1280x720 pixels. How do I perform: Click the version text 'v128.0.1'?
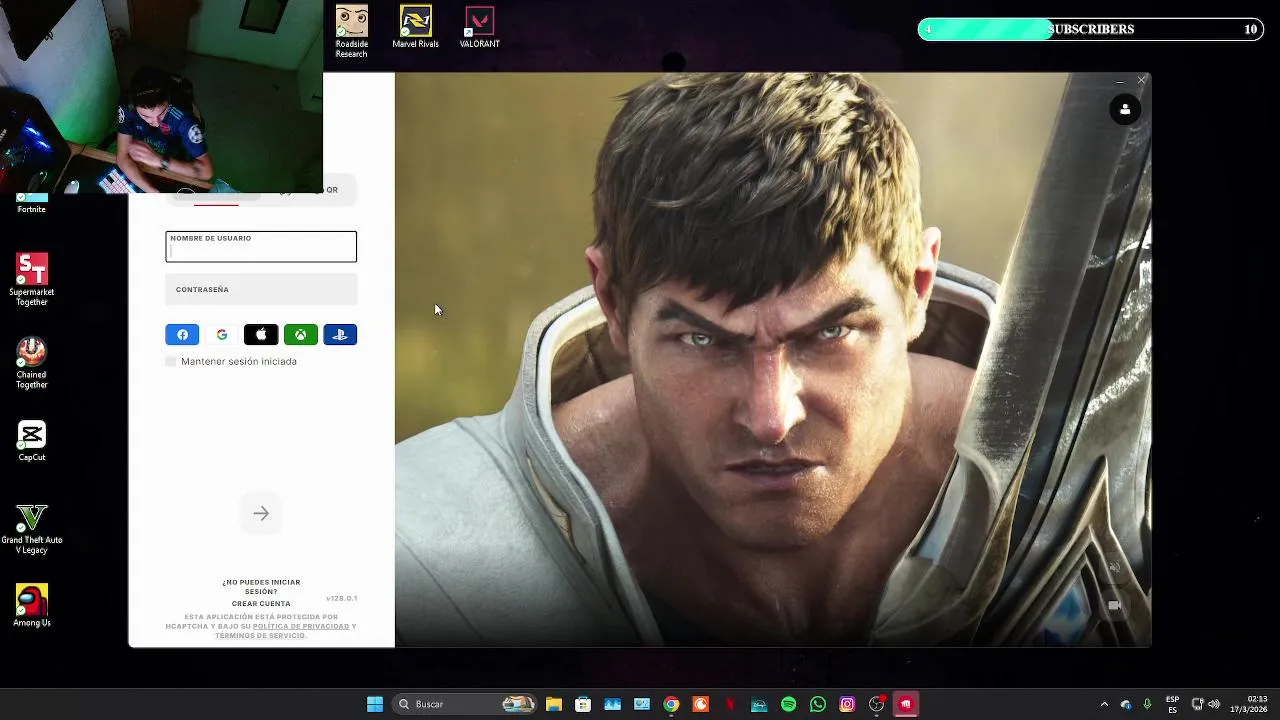pyautogui.click(x=341, y=598)
